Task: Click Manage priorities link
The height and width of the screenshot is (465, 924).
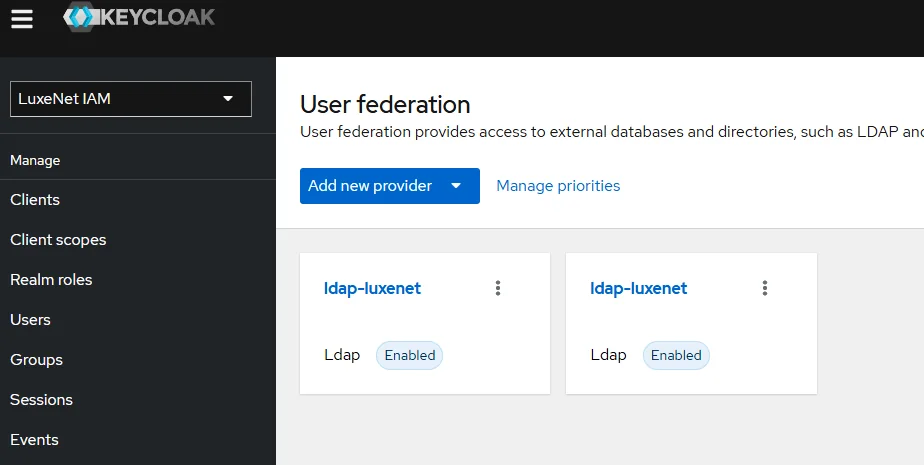Action: pyautogui.click(x=558, y=186)
